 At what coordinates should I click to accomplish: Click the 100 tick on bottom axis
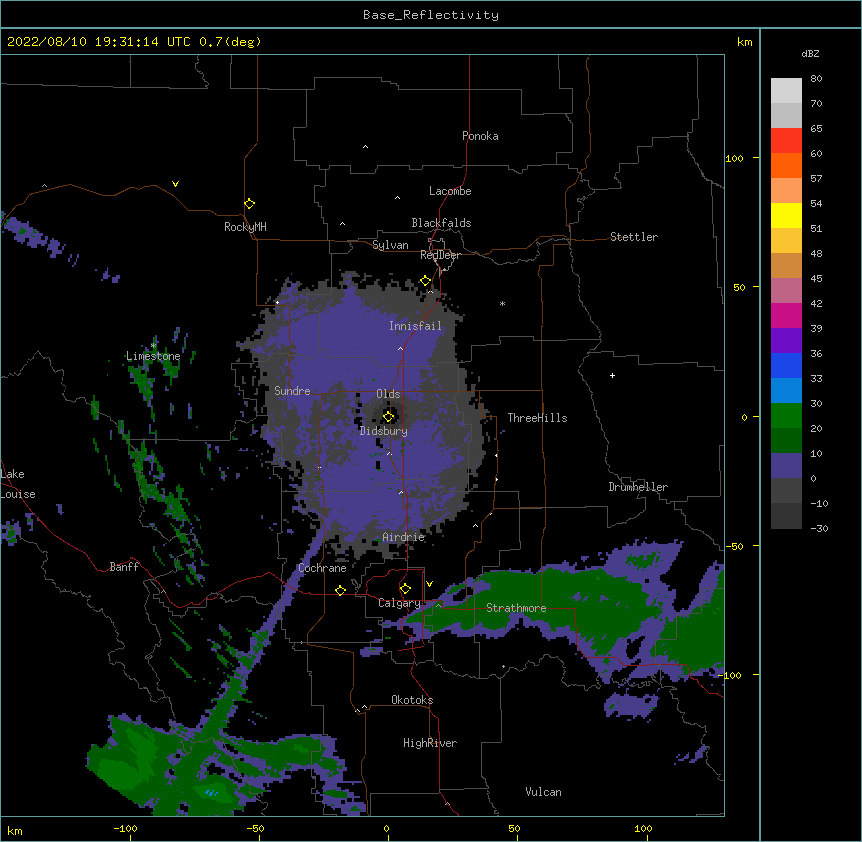643,828
